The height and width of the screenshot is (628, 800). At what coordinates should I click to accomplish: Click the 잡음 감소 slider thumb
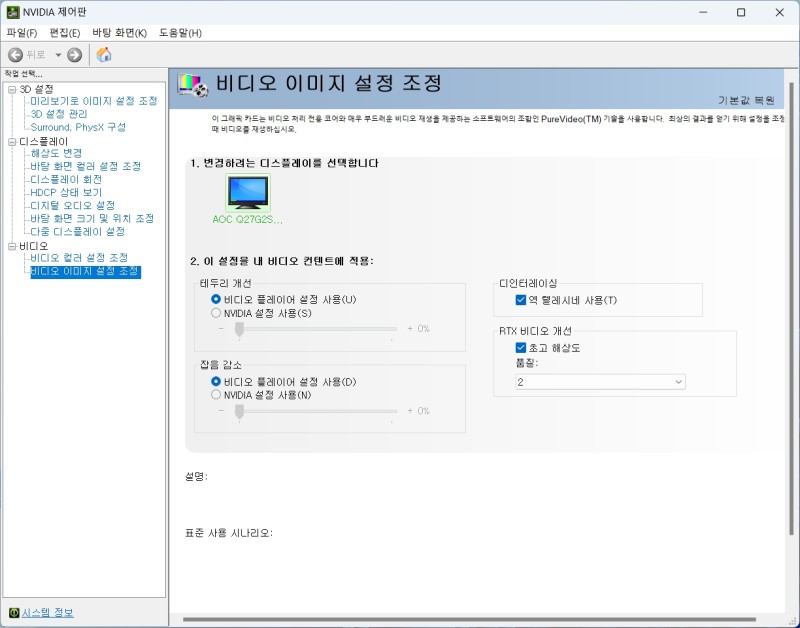tap(239, 412)
